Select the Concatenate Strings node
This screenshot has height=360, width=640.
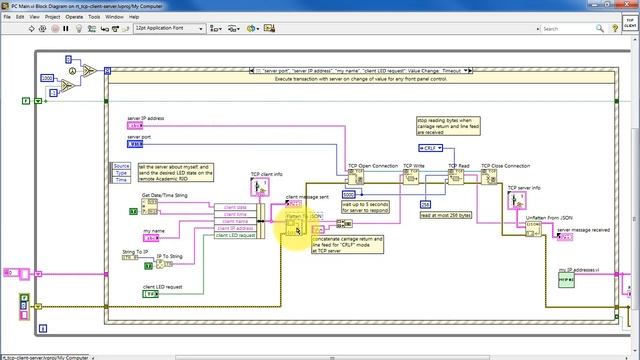click(344, 223)
